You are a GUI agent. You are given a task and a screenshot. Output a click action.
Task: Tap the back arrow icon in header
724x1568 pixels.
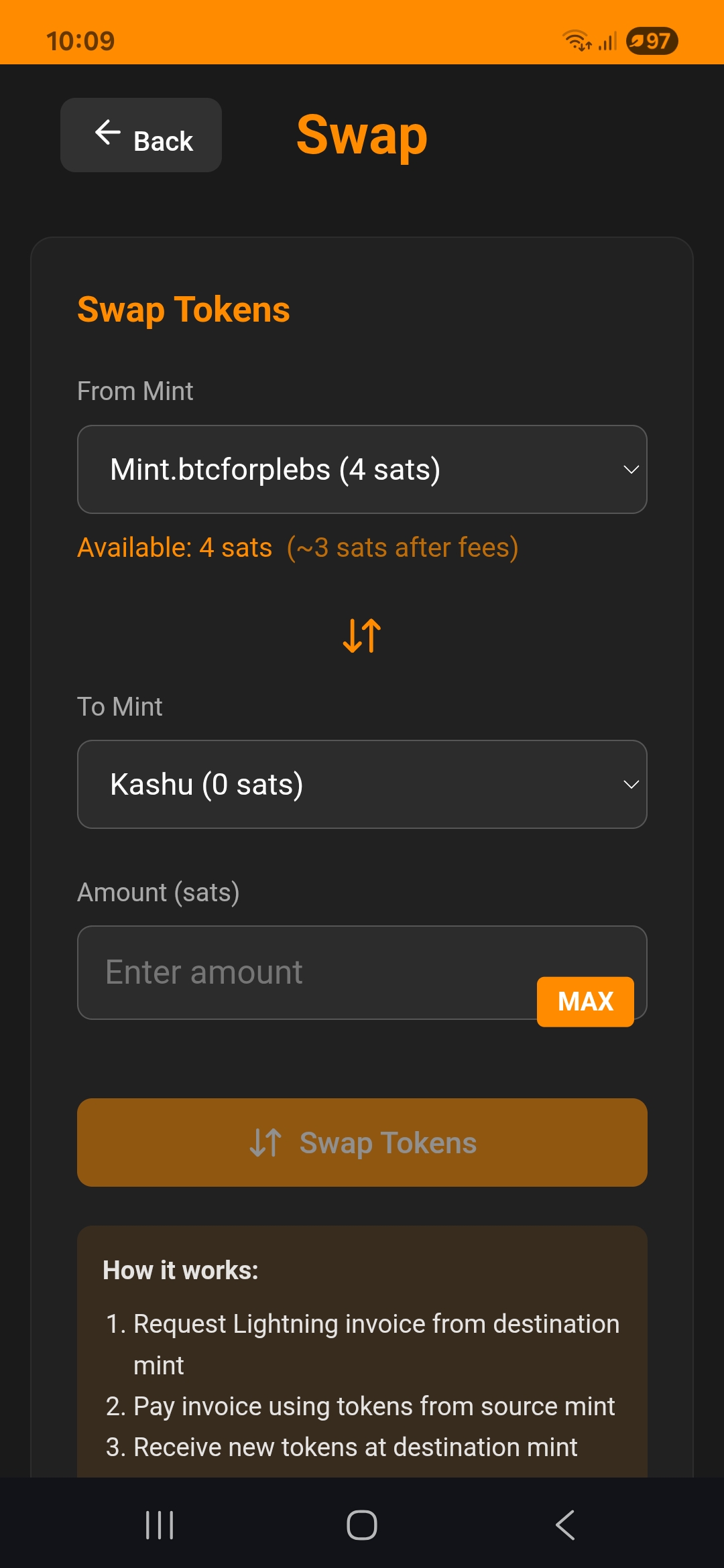click(108, 132)
